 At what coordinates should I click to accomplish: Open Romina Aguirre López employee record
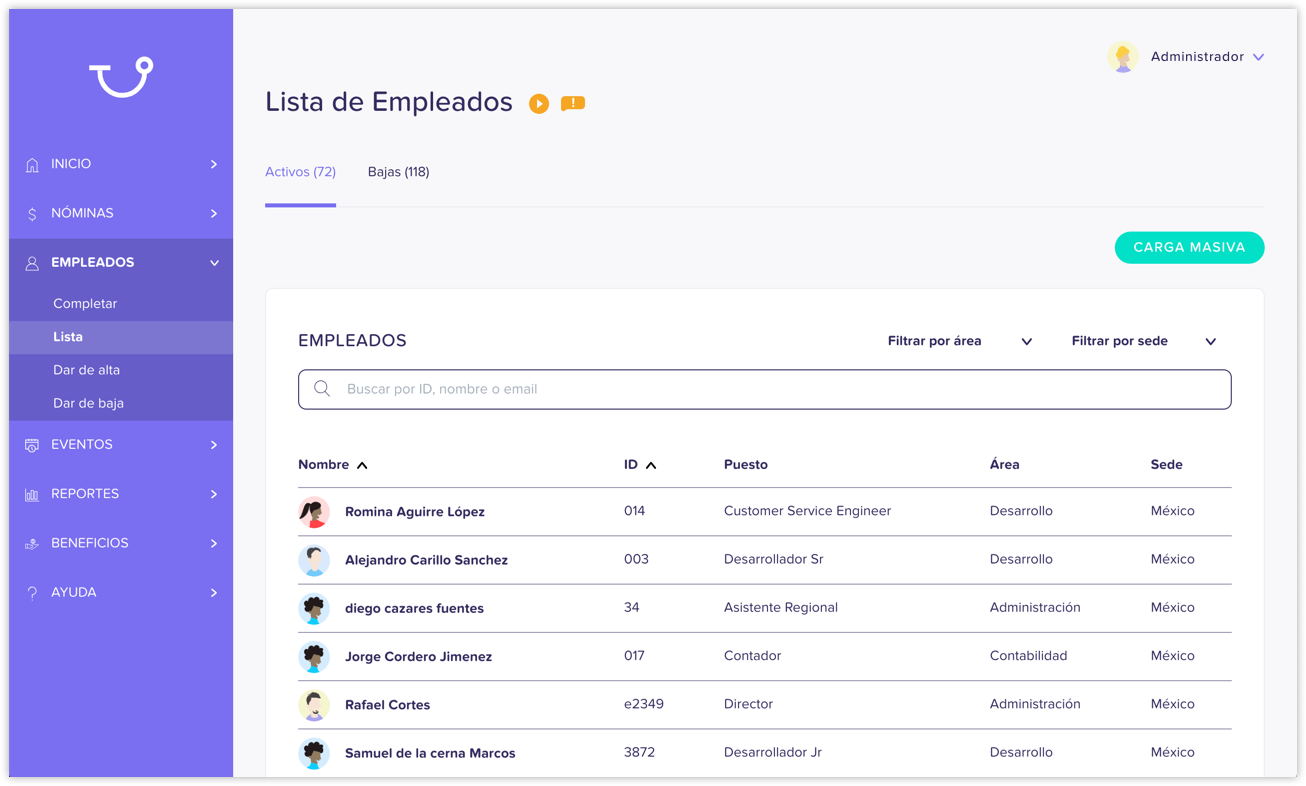(414, 512)
